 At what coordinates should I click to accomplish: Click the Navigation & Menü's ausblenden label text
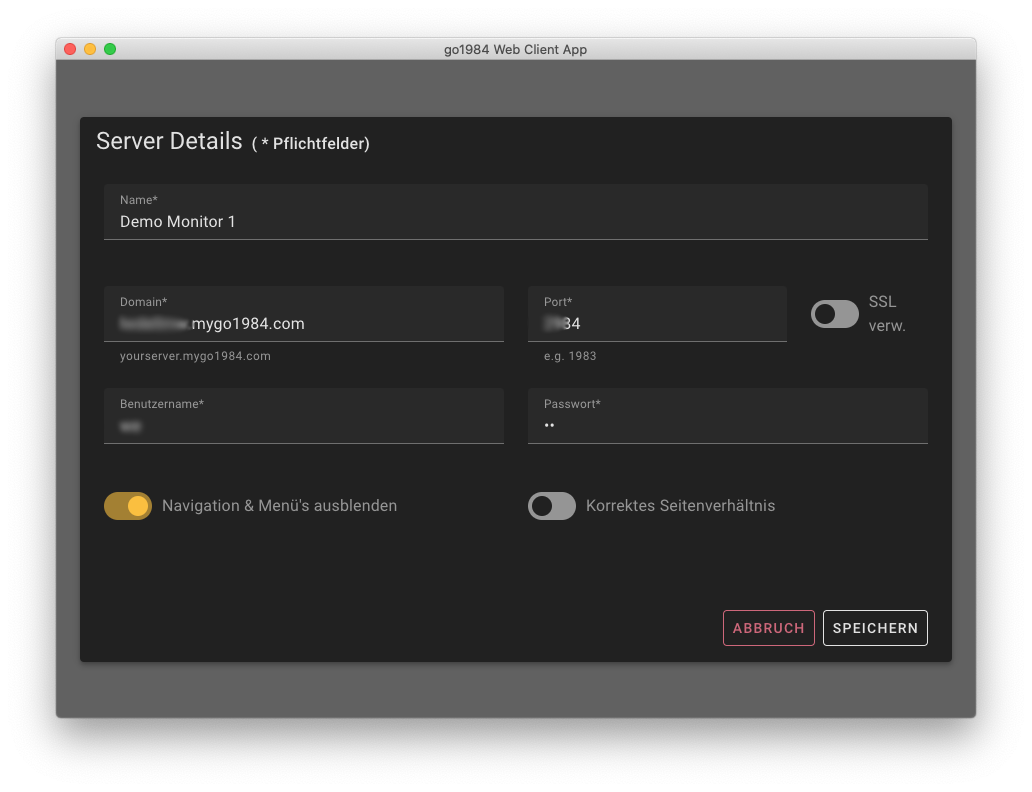279,506
